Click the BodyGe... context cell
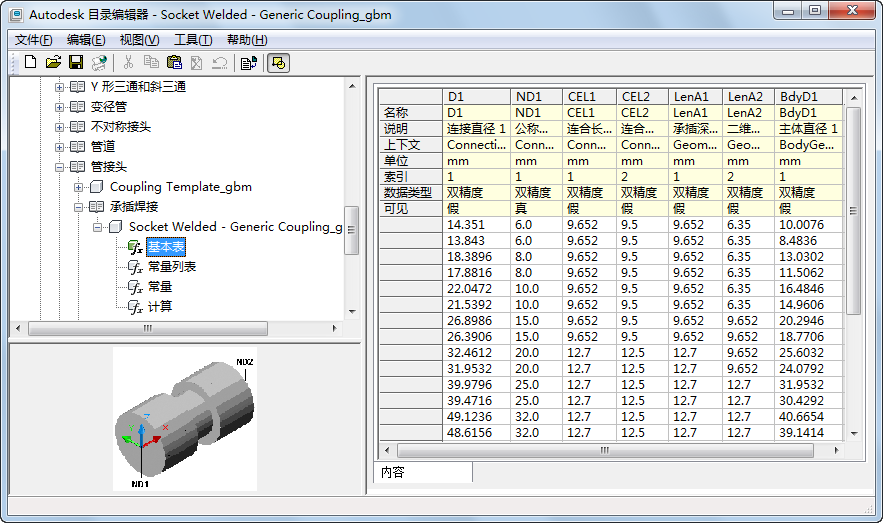The image size is (883, 523). tap(808, 145)
